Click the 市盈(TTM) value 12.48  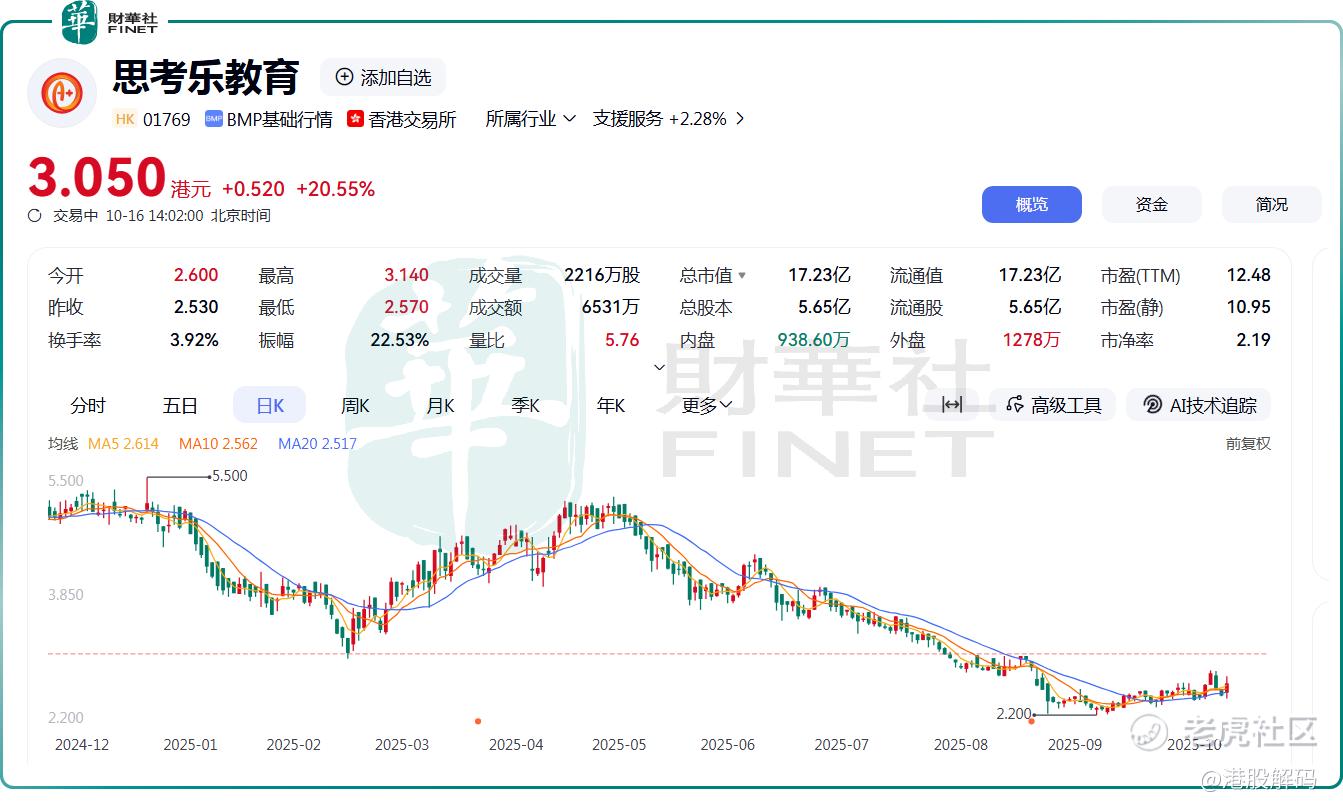point(1249,276)
